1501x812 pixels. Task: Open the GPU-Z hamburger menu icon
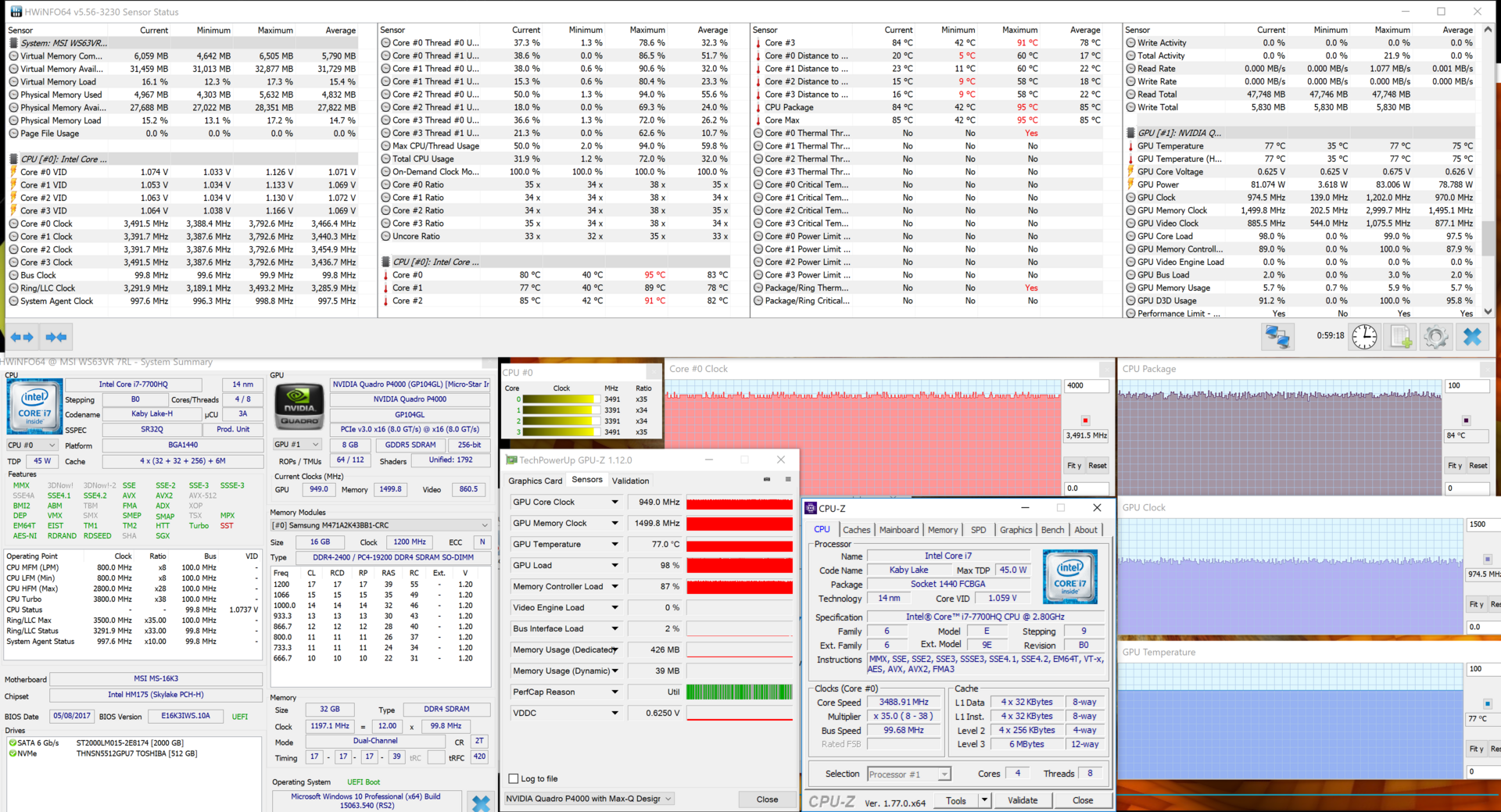click(x=788, y=480)
